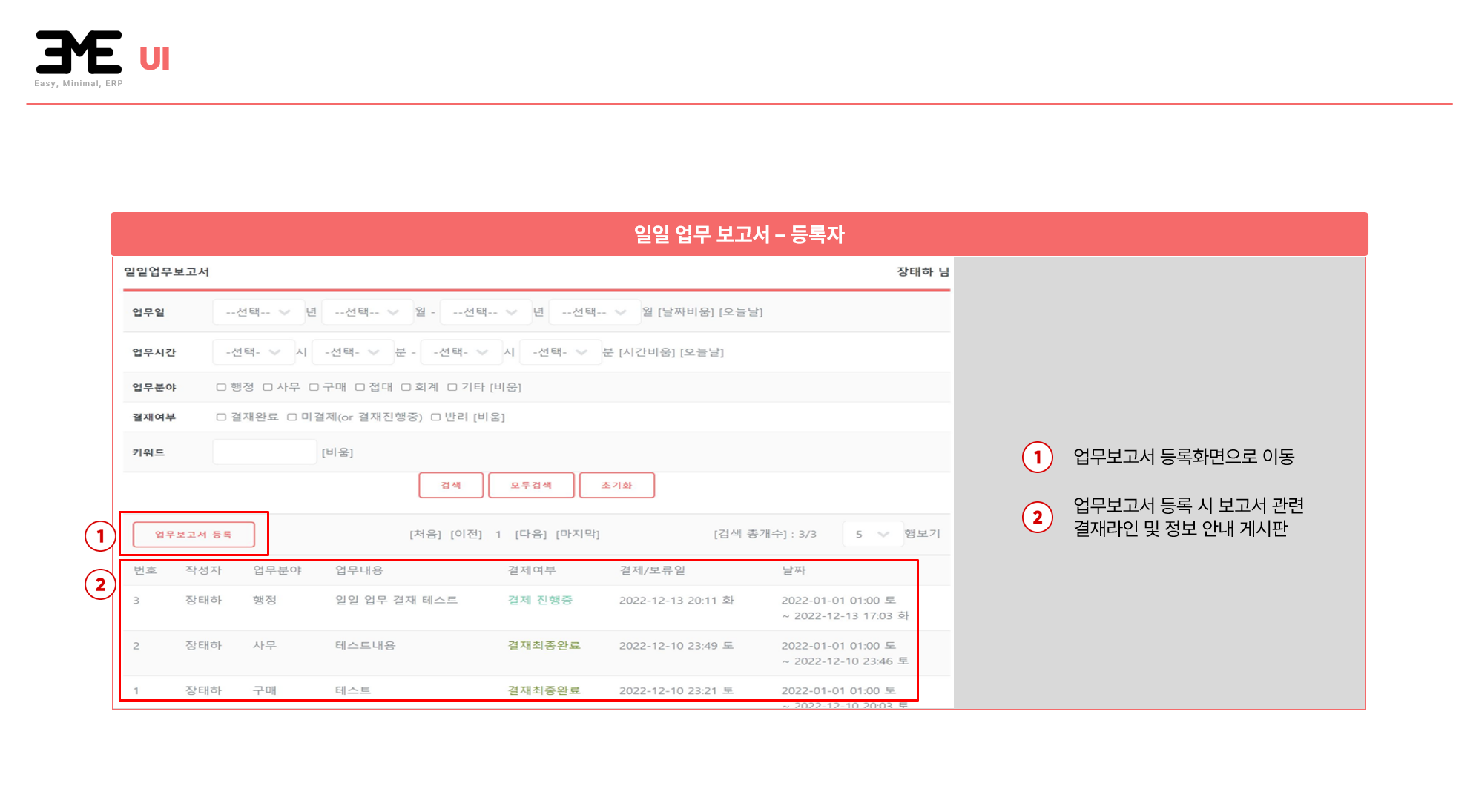This screenshot has width=1476, height=812.
Task: Click the EME logo icon
Action: 79,53
